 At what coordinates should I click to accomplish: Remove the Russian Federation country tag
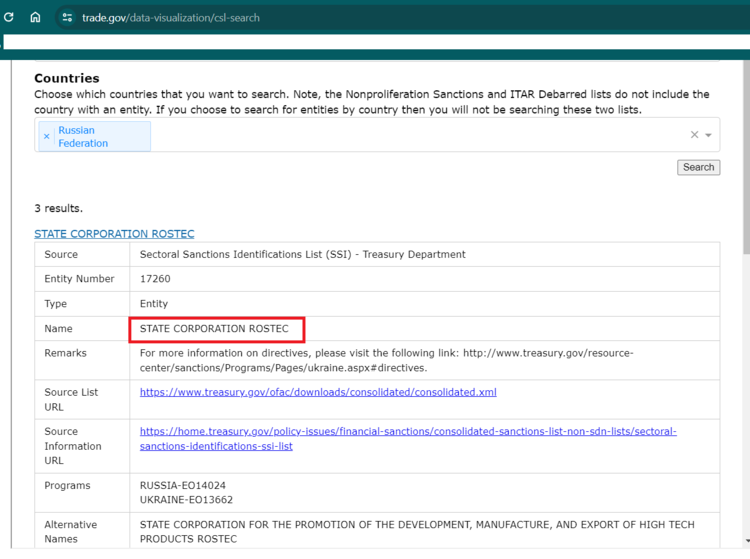pyautogui.click(x=46, y=137)
